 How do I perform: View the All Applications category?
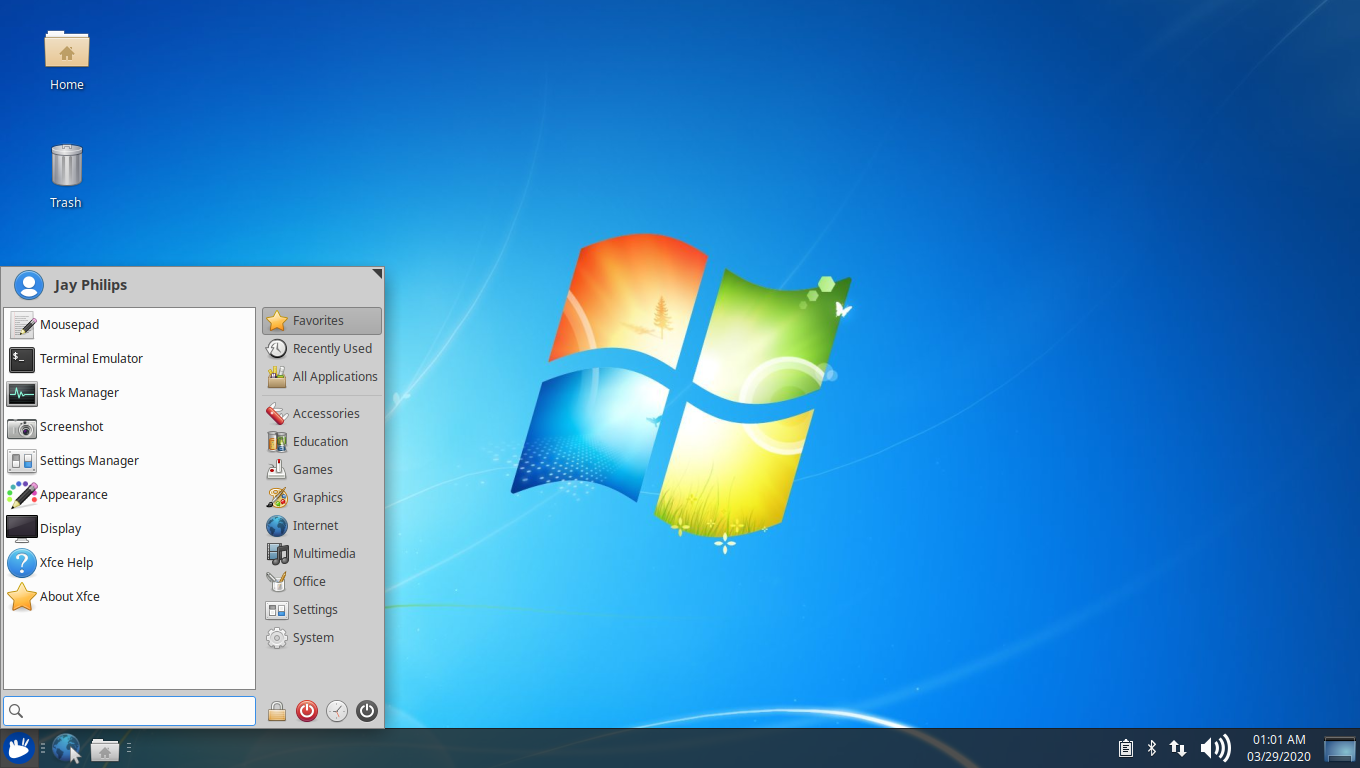(322, 377)
